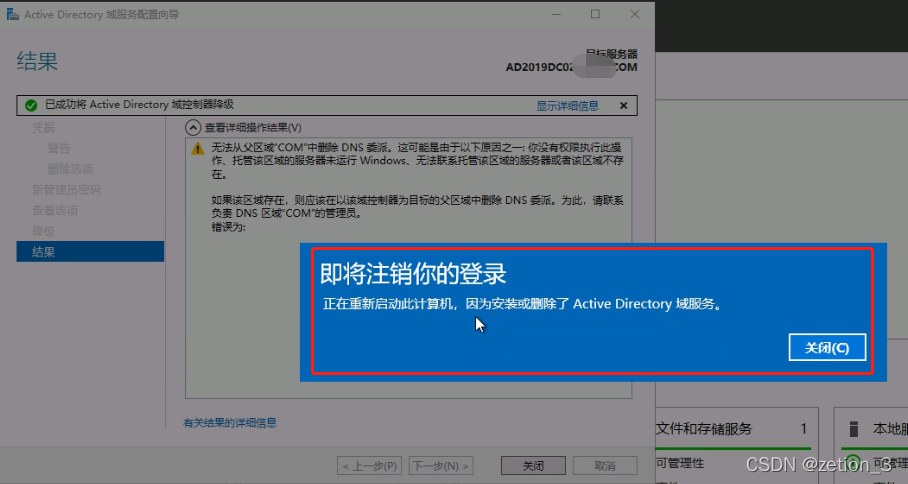Screen dimensions: 908x484
Task: Click the green success checkmark icon
Action: point(31,105)
